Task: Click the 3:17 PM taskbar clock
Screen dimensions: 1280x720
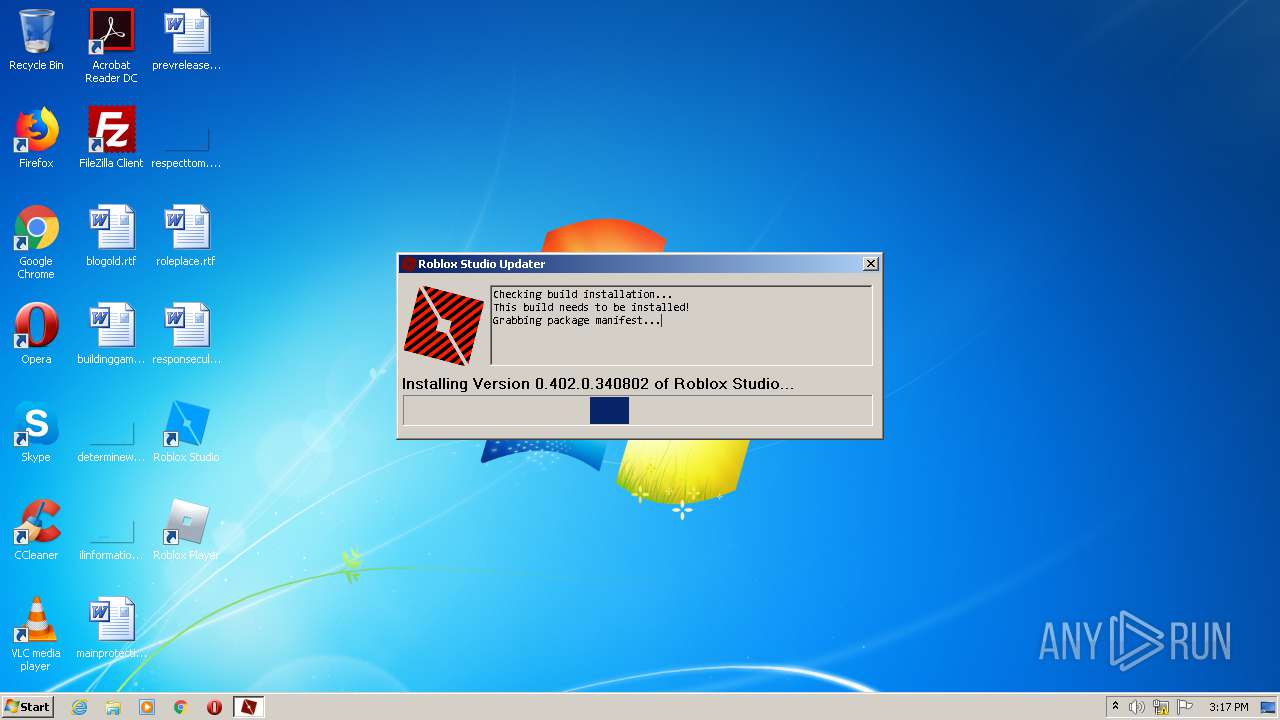Action: [x=1228, y=707]
